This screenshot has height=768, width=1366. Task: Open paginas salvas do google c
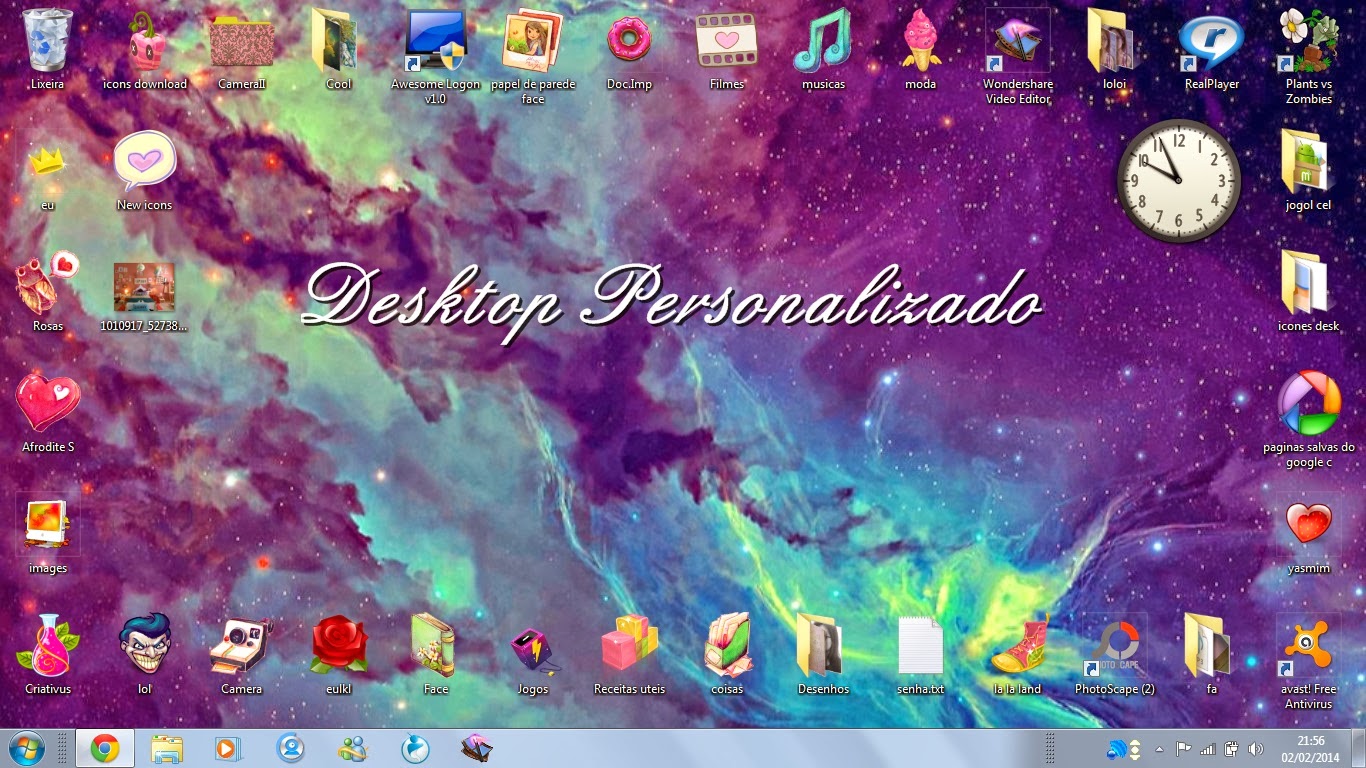coord(1308,405)
